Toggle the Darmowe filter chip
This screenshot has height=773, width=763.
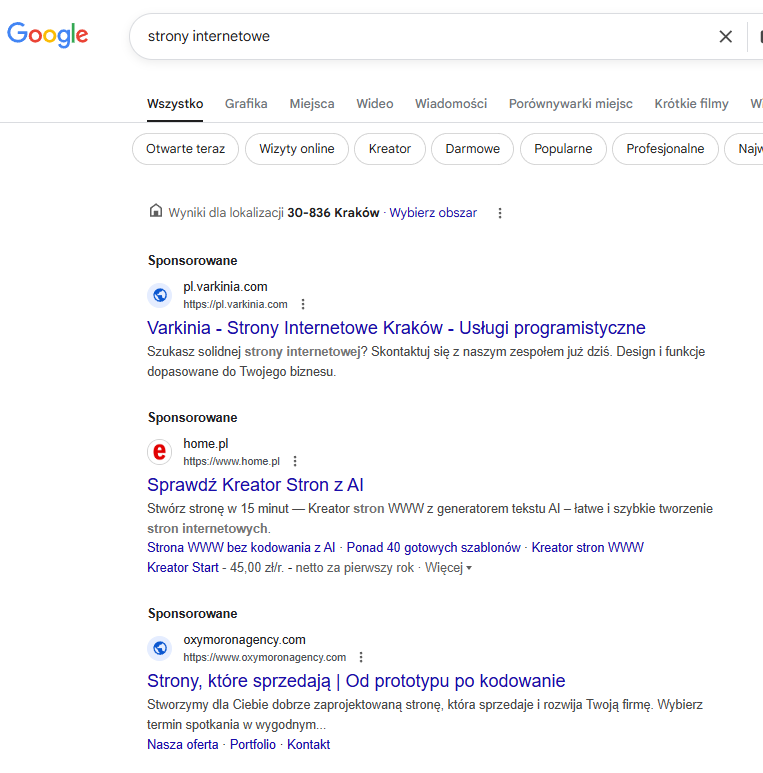point(472,149)
